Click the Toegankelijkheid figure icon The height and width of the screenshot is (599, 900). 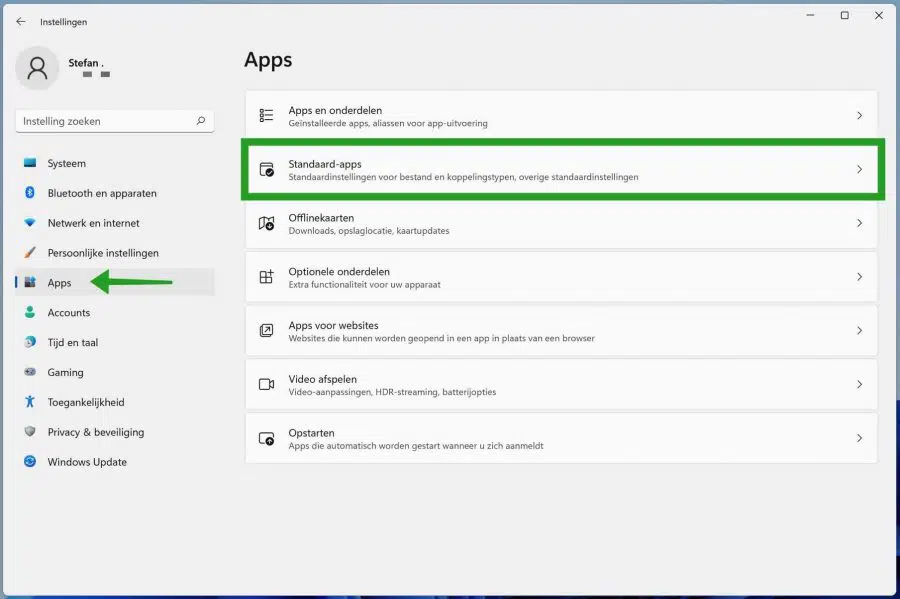[30, 402]
